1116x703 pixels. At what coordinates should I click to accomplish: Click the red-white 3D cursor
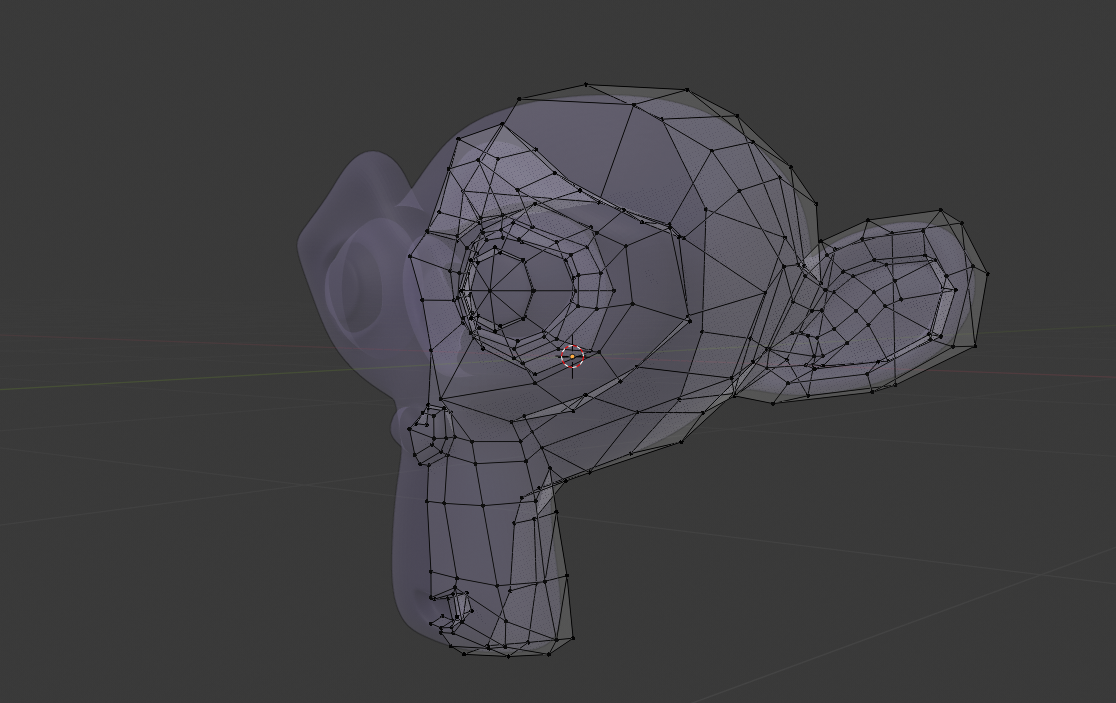[572, 356]
